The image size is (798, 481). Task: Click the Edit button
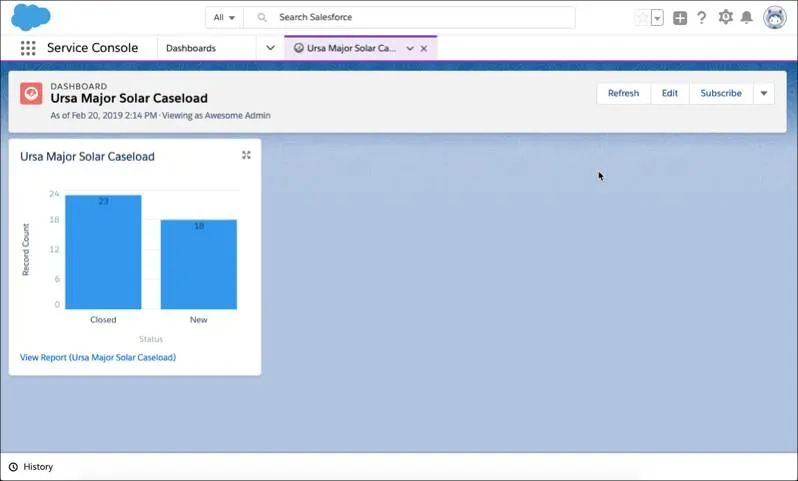coord(670,93)
